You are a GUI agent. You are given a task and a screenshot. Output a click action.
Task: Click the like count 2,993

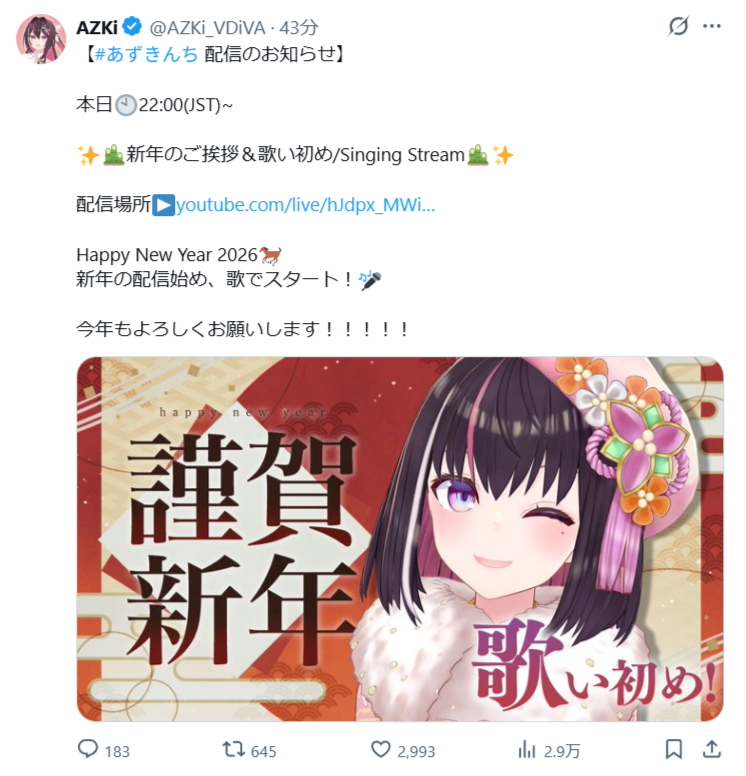(x=416, y=751)
